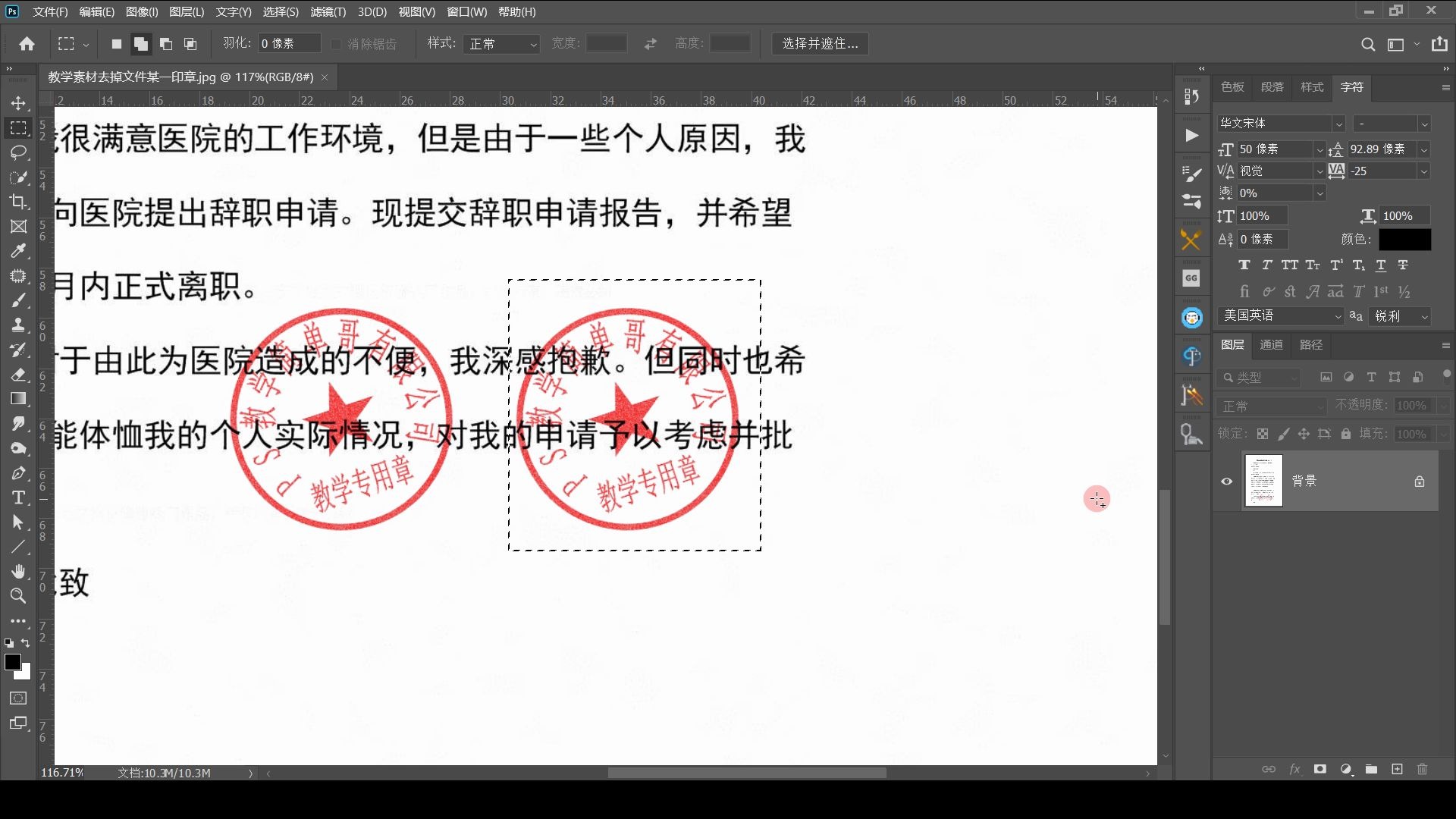
Task: Switch to the 通道 tab
Action: point(1271,345)
